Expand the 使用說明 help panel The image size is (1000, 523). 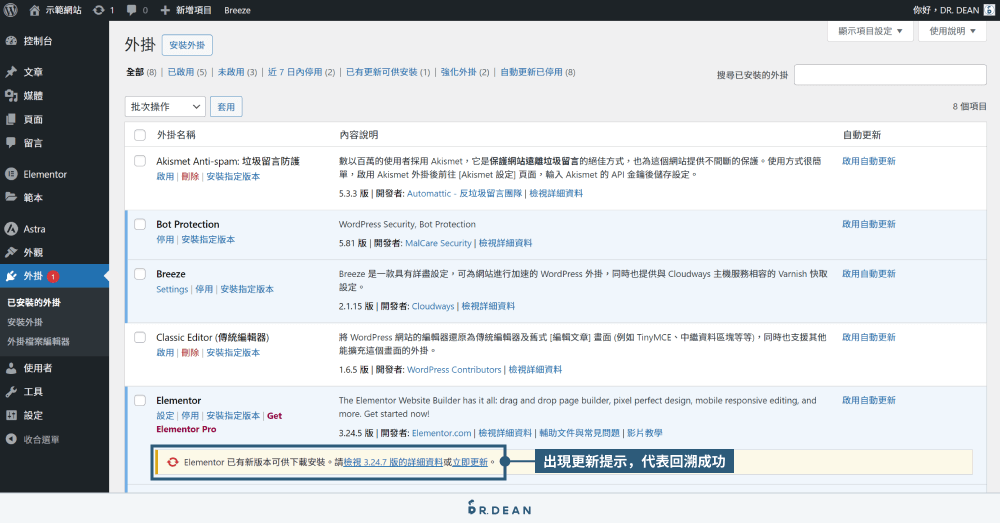[x=952, y=31]
